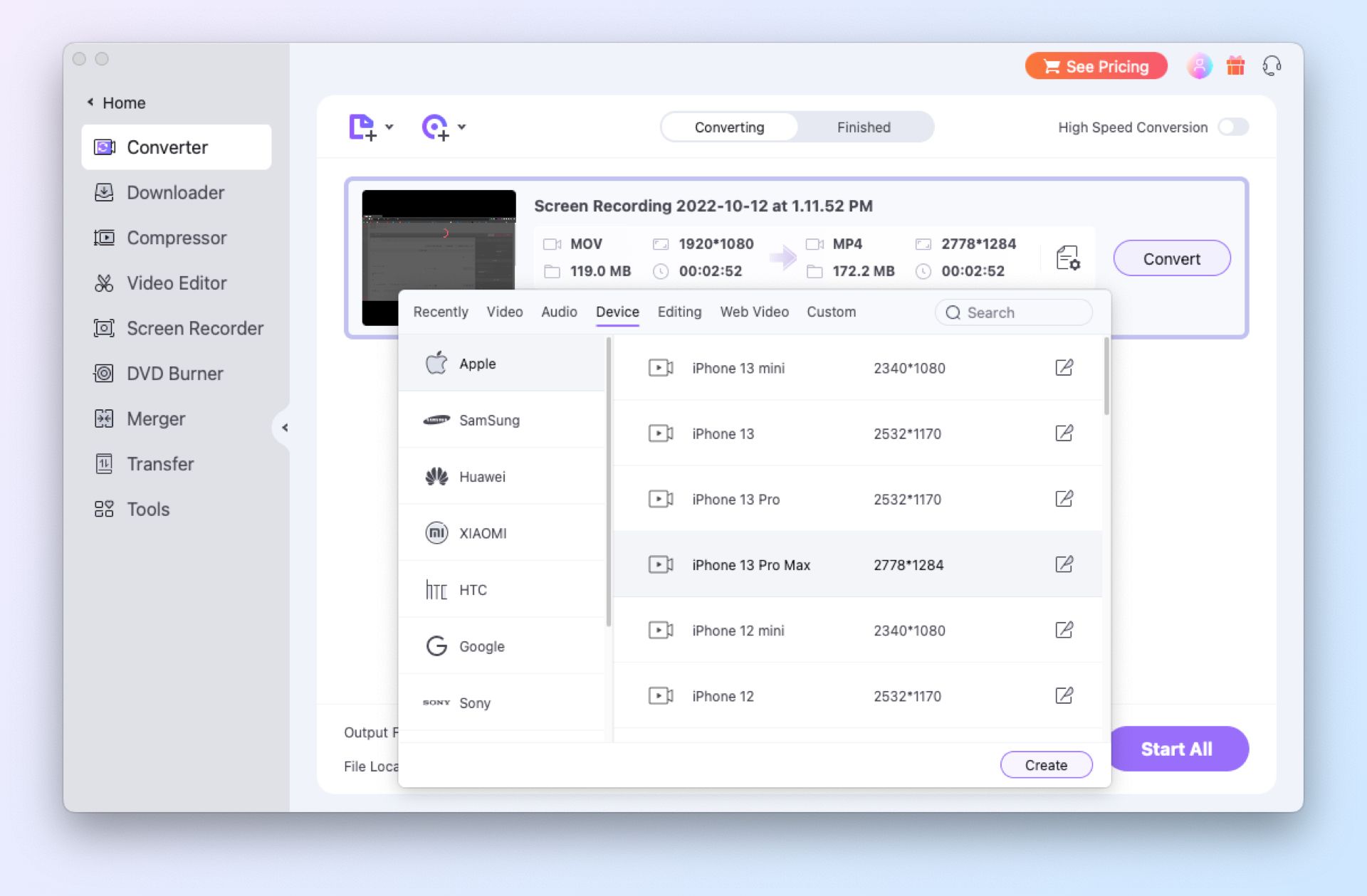
Task: Collapse the left sidebar with the chevron
Action: [285, 428]
